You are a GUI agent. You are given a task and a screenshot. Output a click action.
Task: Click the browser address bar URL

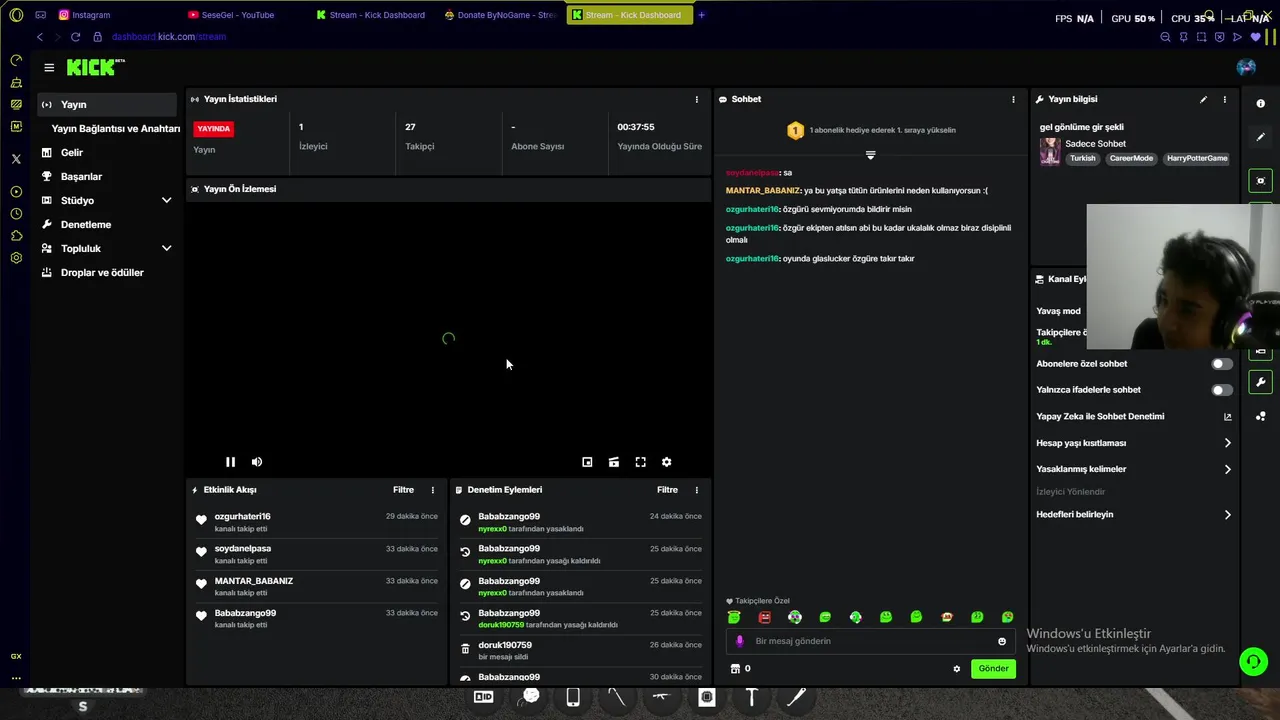pyautogui.click(x=169, y=37)
